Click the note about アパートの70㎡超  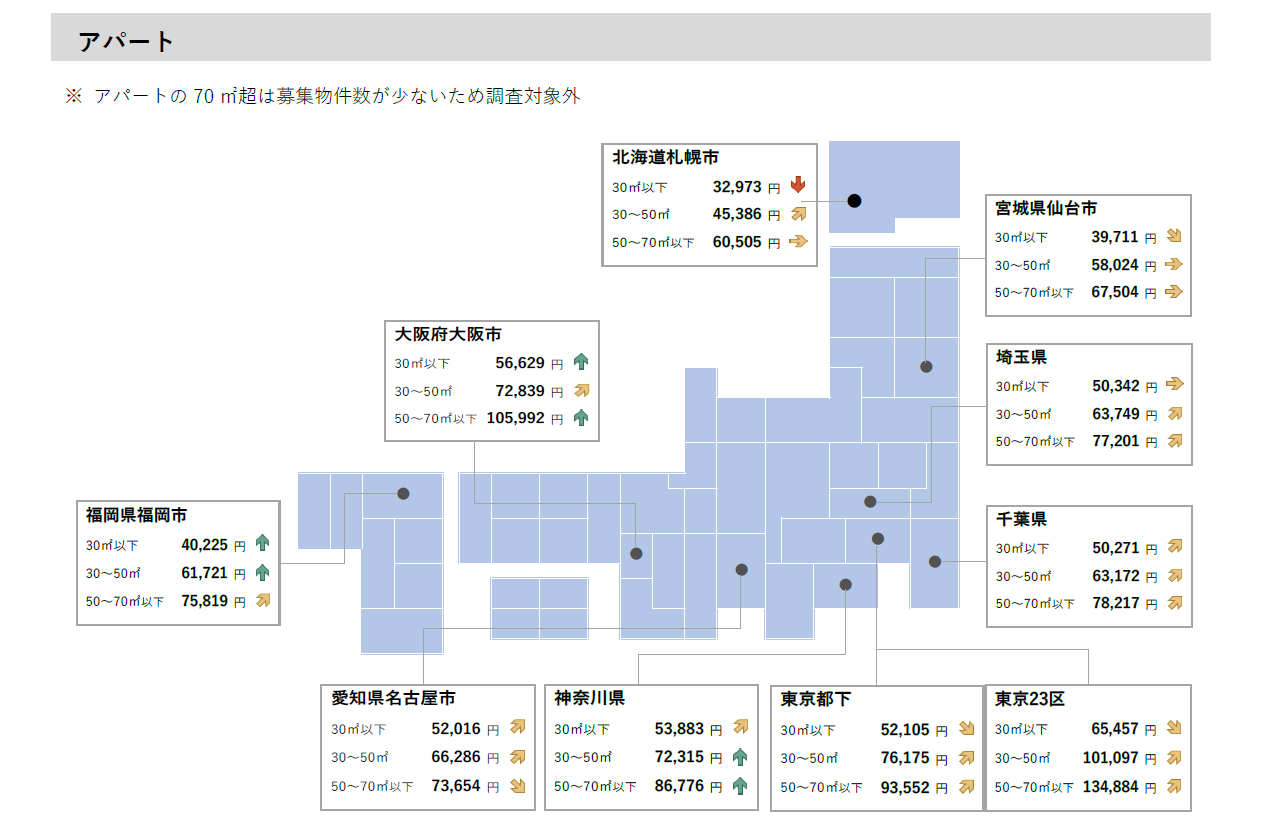pyautogui.click(x=323, y=96)
